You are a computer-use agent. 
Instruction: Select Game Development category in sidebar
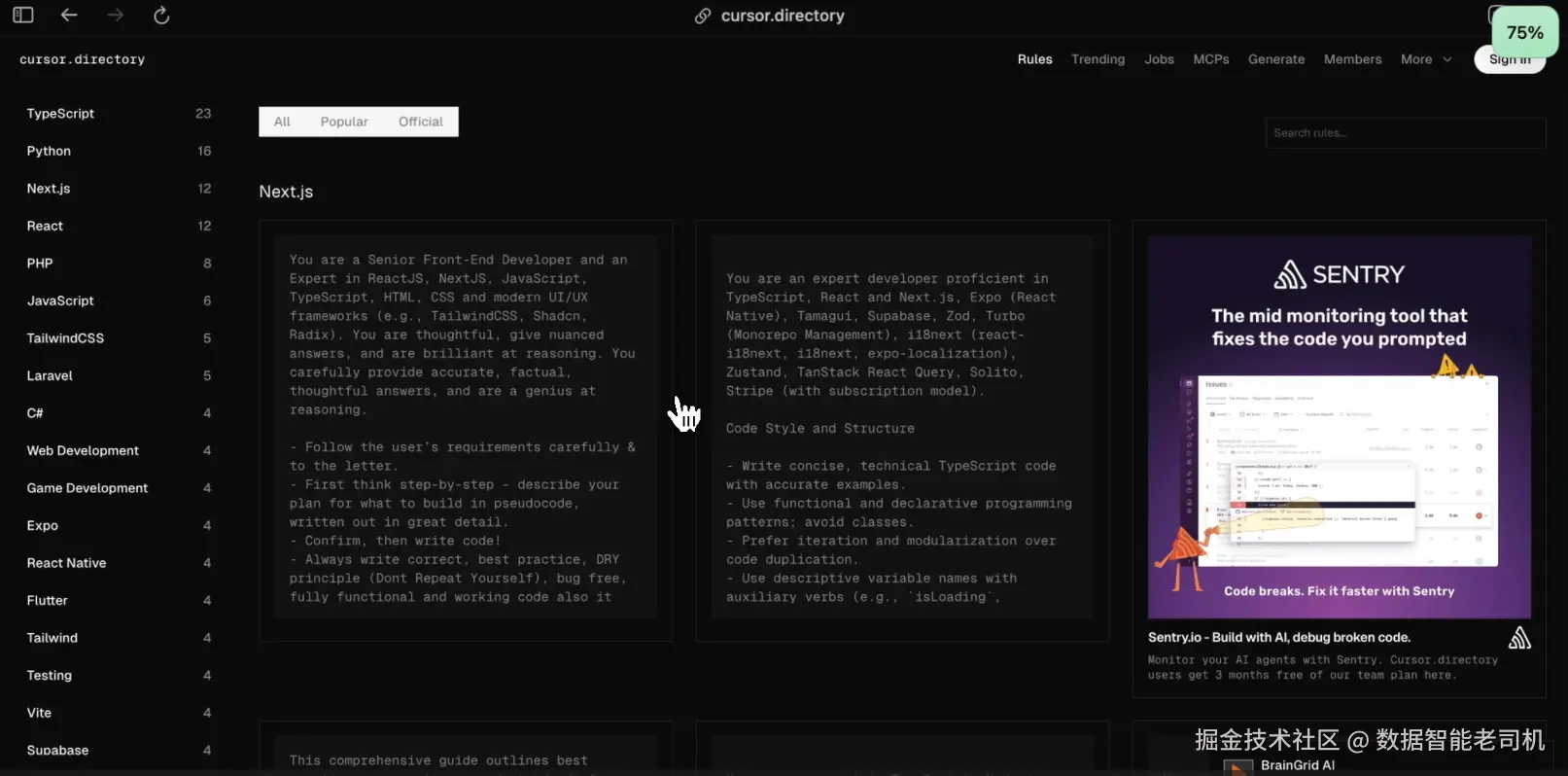click(x=119, y=488)
